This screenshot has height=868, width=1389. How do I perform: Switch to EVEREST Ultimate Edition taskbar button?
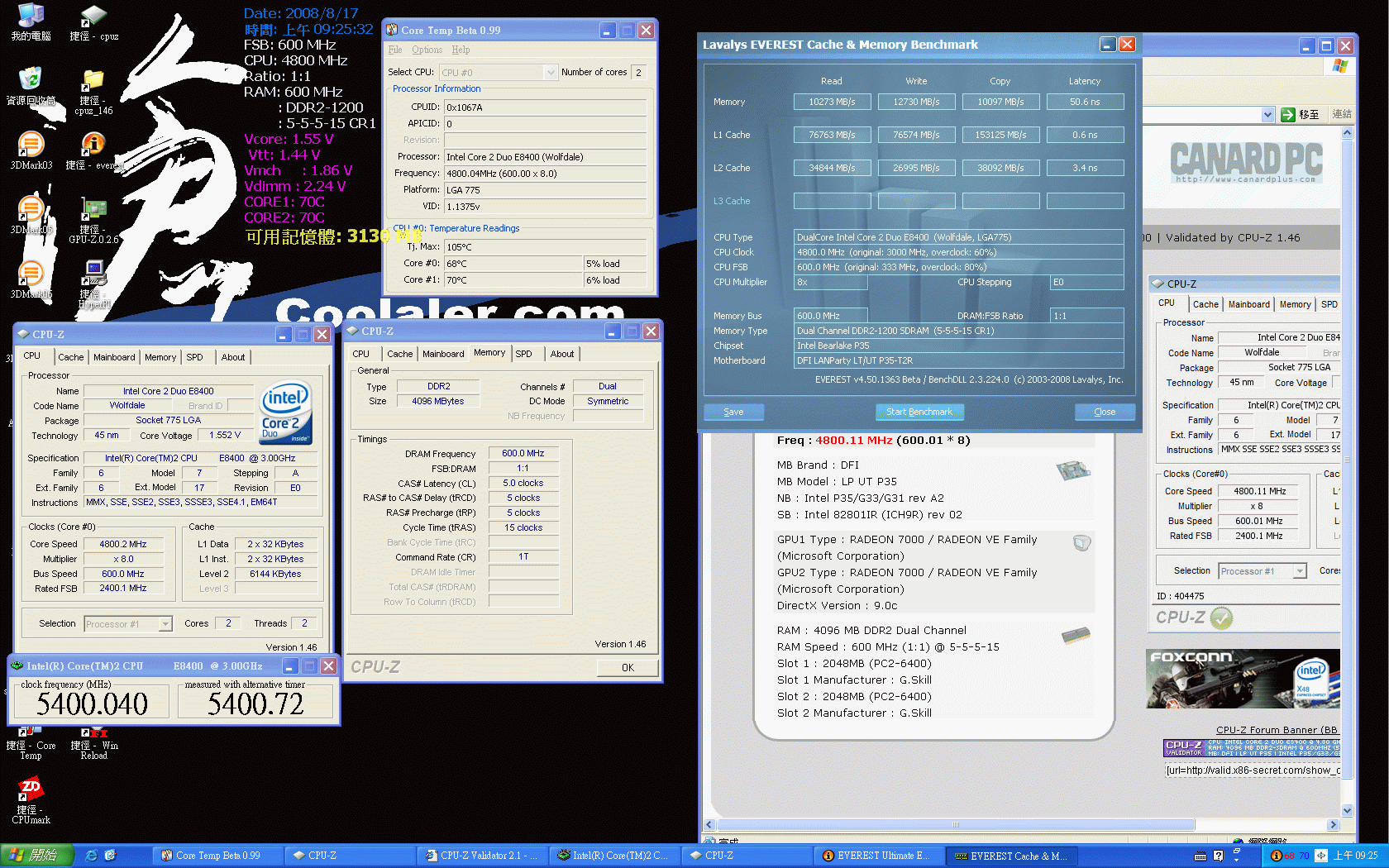(879, 856)
